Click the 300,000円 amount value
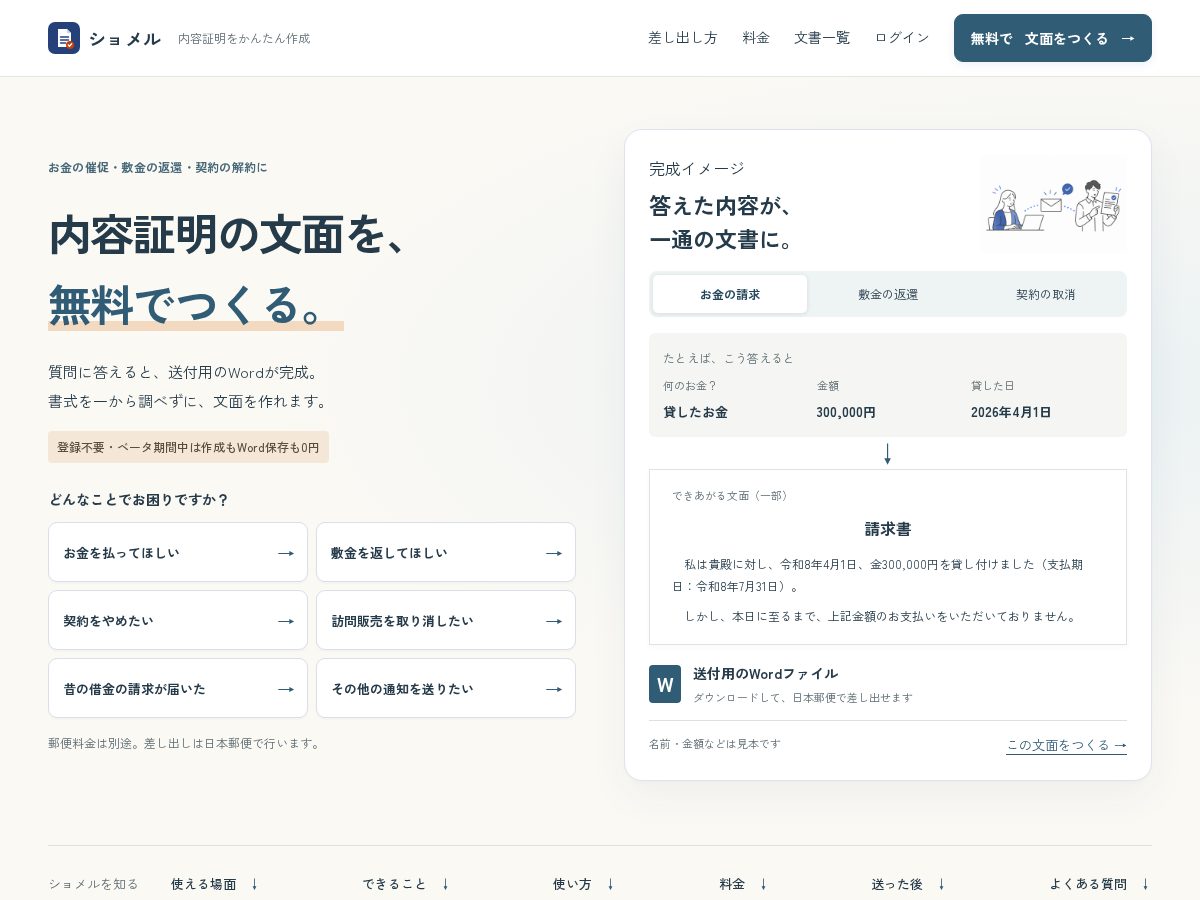Screen dimensions: 1200x900 click(x=846, y=412)
